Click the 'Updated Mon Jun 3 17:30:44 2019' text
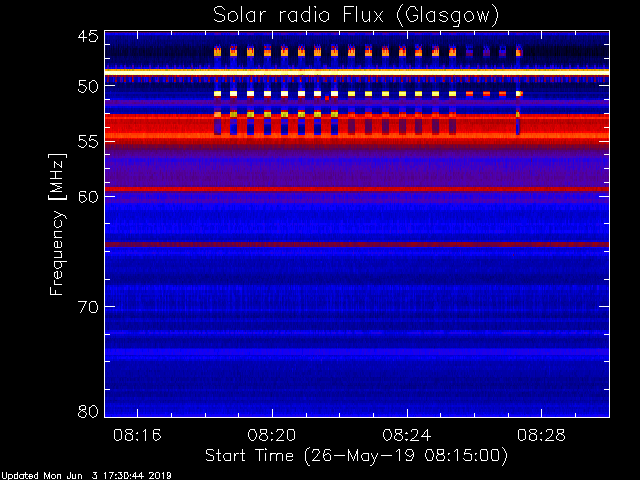 click(x=86, y=476)
